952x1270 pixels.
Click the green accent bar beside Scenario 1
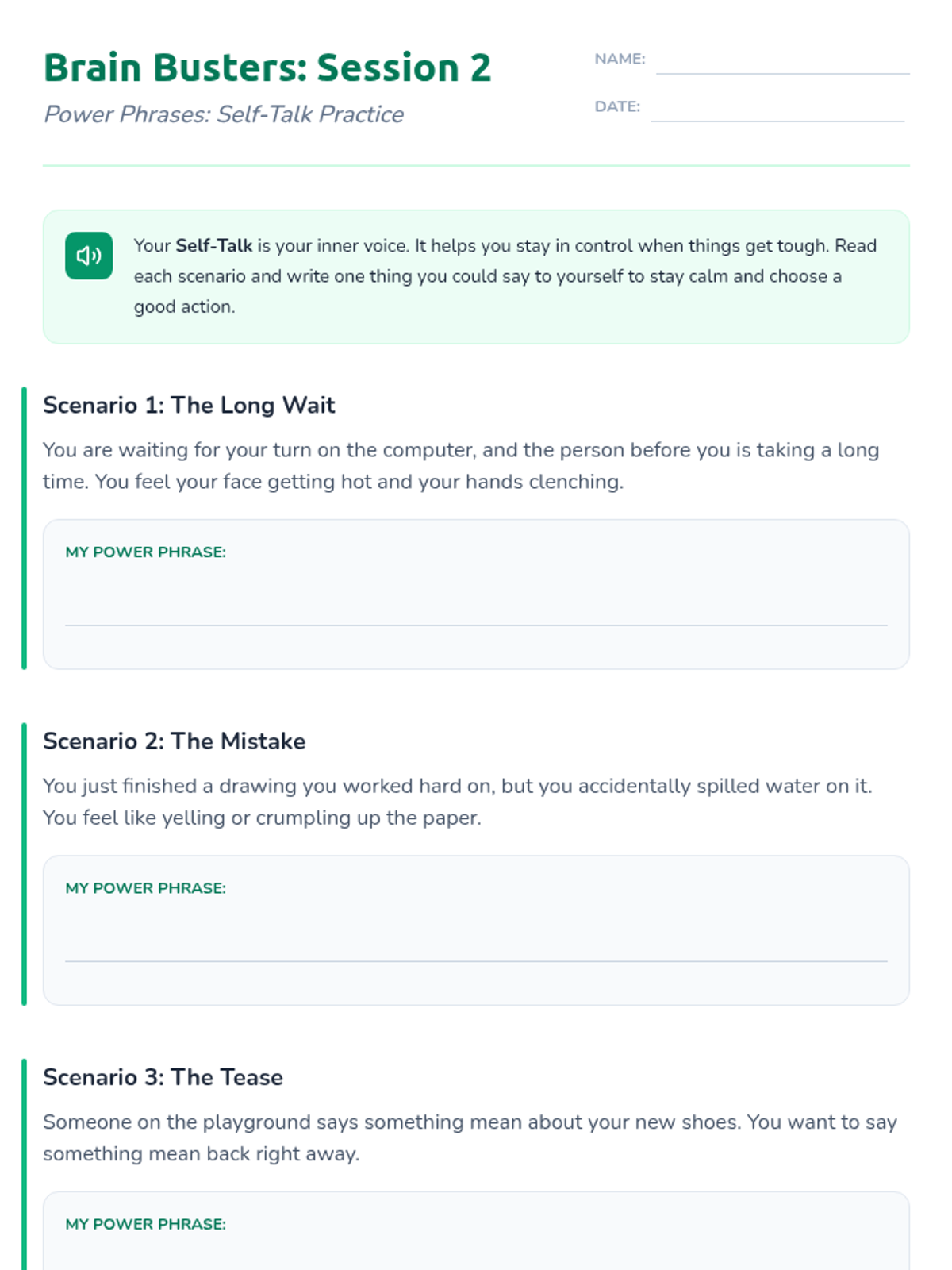pyautogui.click(x=24, y=528)
